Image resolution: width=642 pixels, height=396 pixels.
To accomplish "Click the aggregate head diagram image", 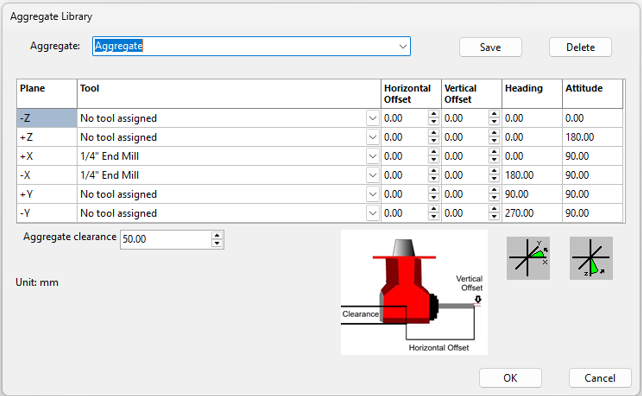I will [414, 292].
